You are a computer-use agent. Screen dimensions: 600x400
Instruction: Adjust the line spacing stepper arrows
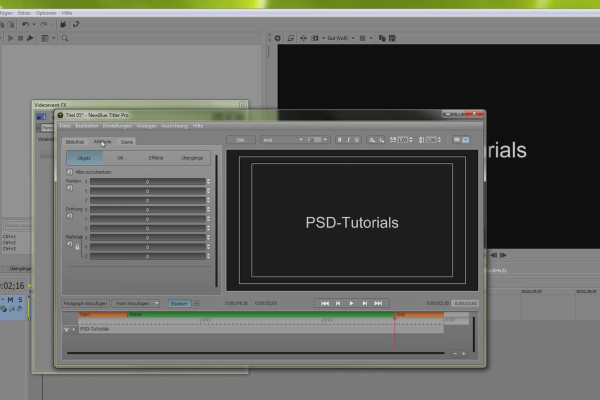click(439, 140)
